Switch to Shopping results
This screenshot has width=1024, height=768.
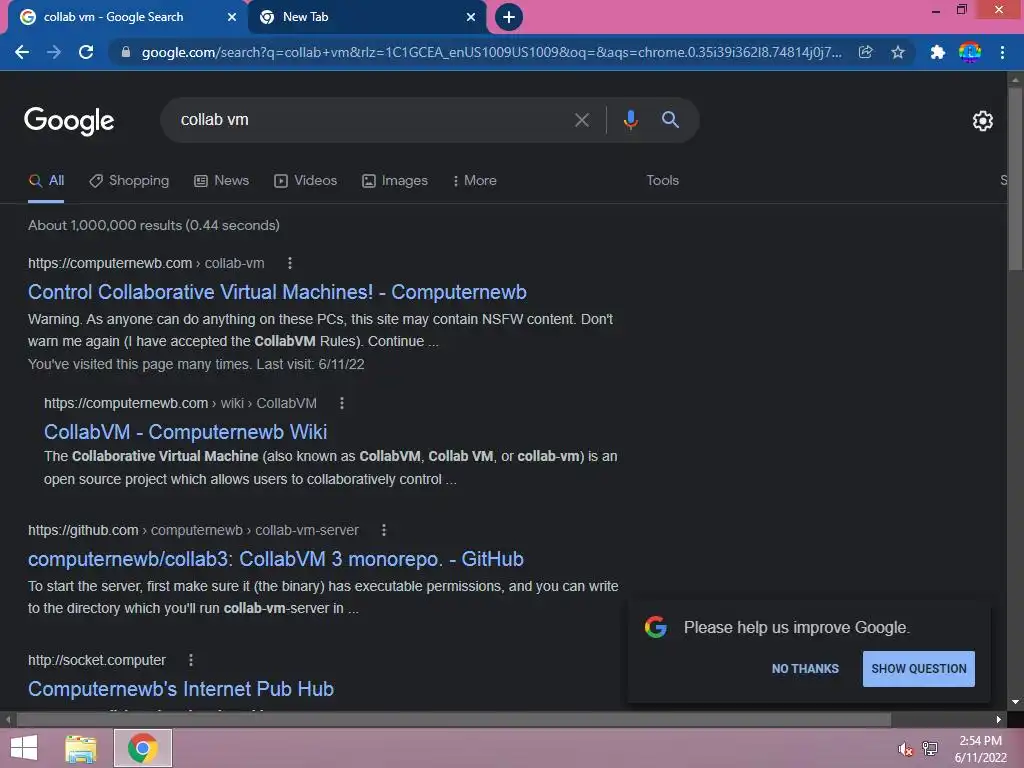pyautogui.click(x=129, y=181)
